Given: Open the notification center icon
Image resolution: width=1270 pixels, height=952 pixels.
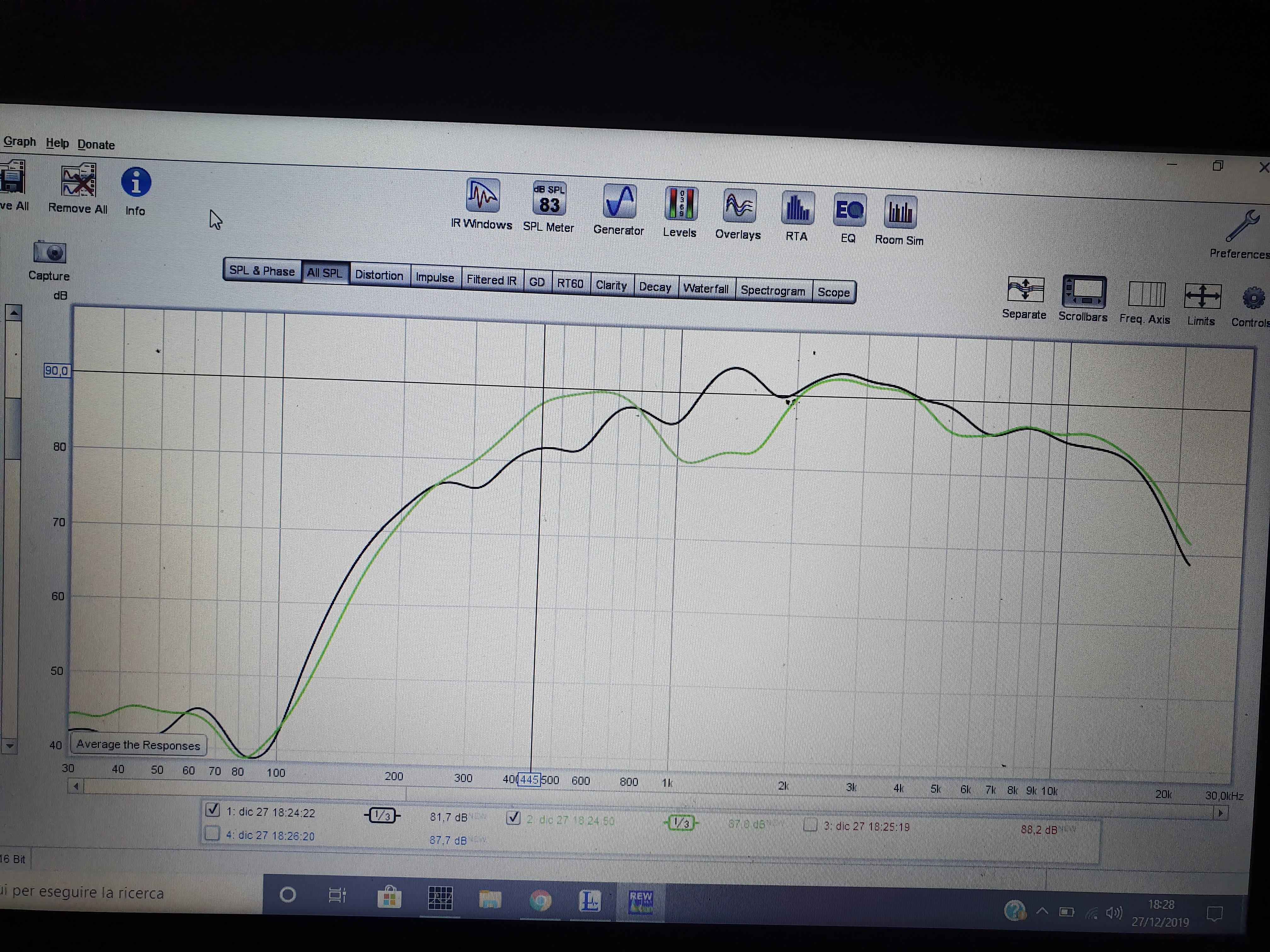Looking at the screenshot, I should tap(1215, 913).
